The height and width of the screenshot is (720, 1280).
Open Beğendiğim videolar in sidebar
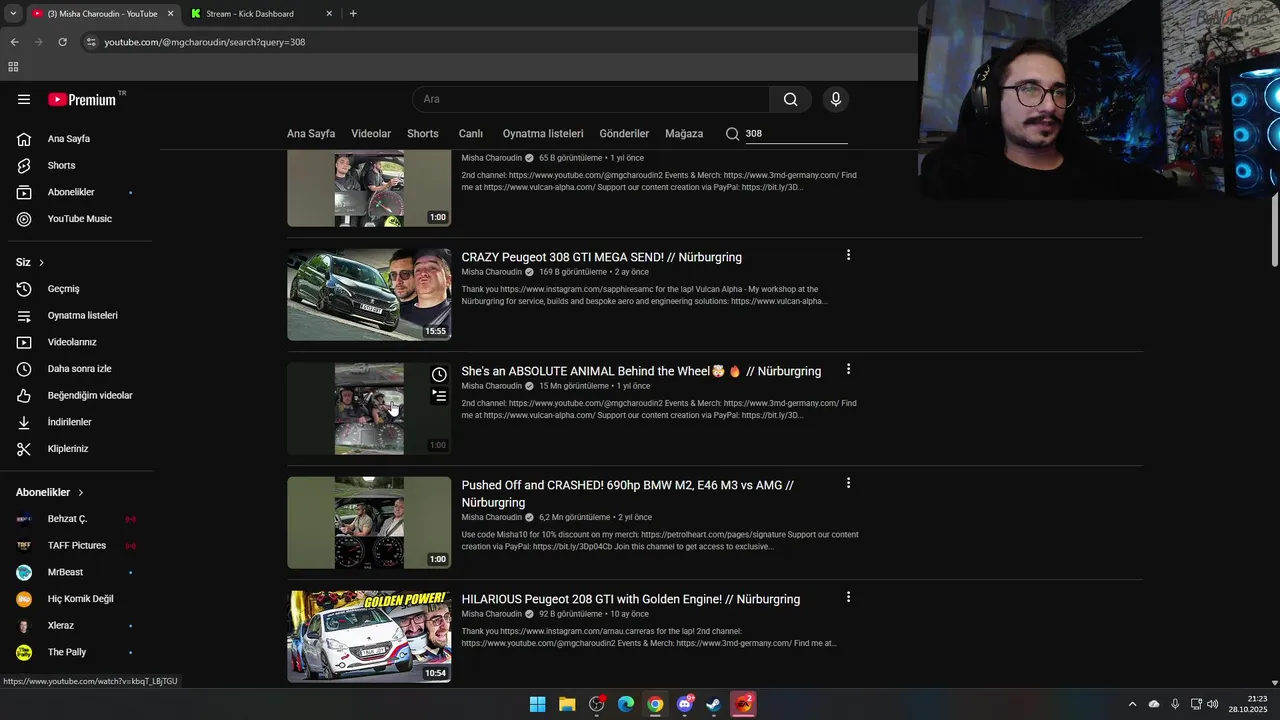tap(90, 395)
